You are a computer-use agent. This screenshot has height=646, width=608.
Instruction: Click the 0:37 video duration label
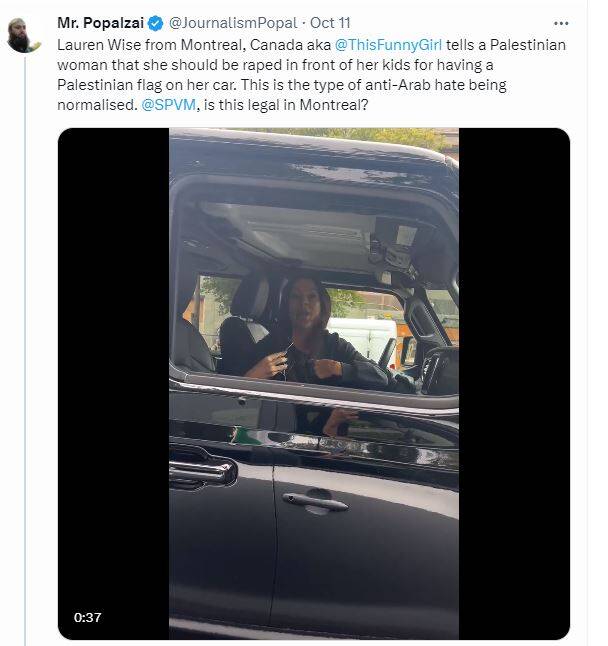click(x=87, y=617)
